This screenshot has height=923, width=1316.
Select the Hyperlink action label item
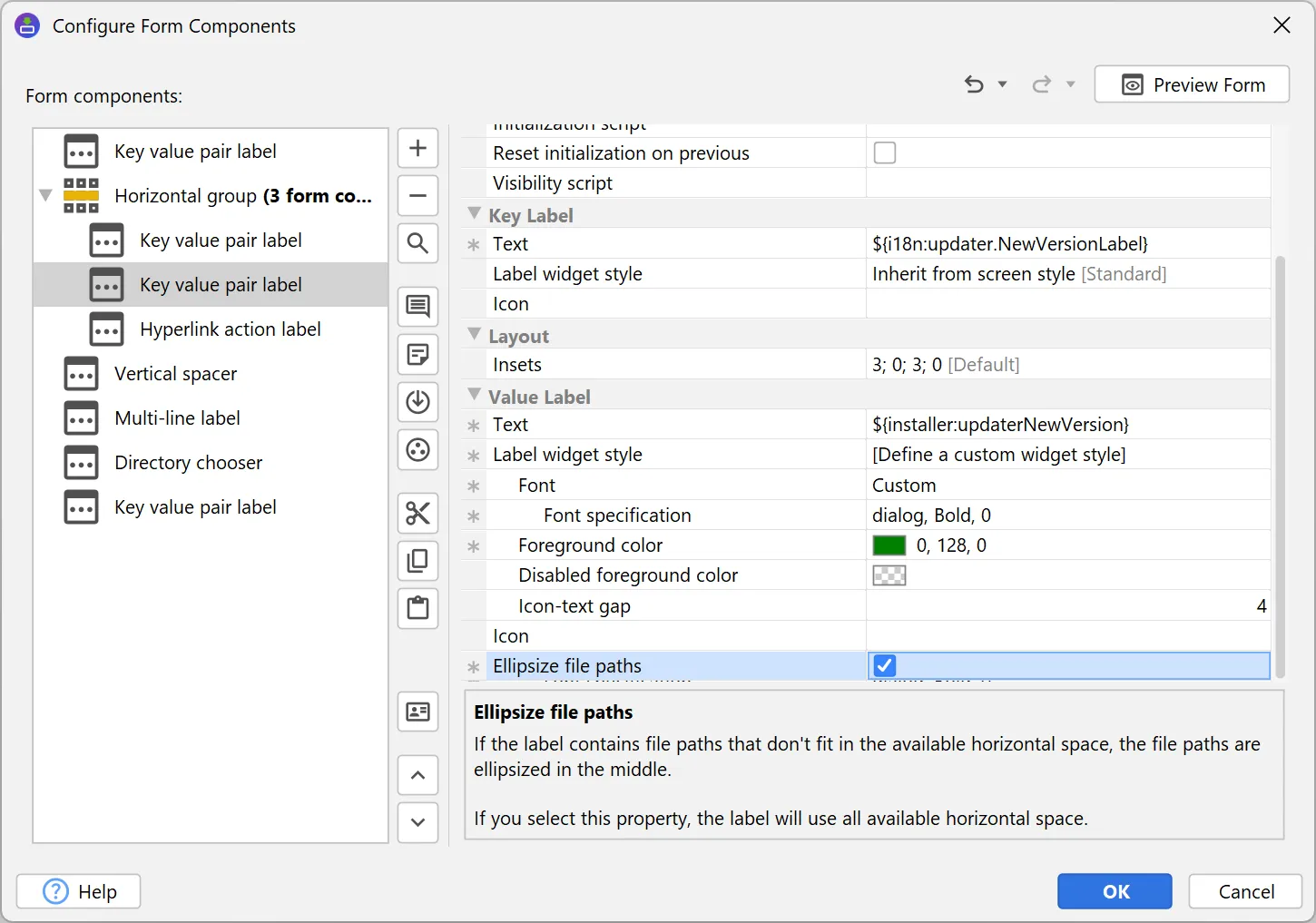click(x=211, y=329)
